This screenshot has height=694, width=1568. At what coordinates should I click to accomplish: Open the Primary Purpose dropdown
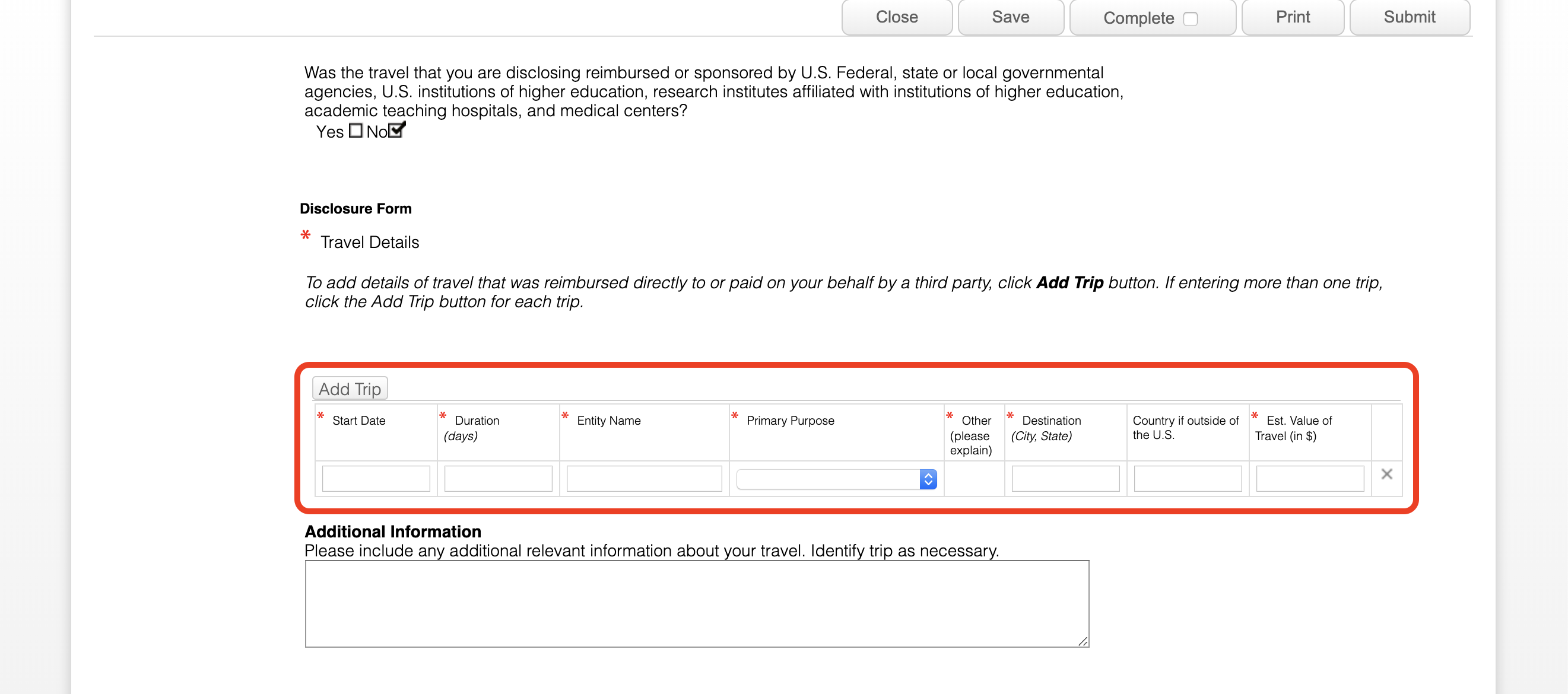836,479
